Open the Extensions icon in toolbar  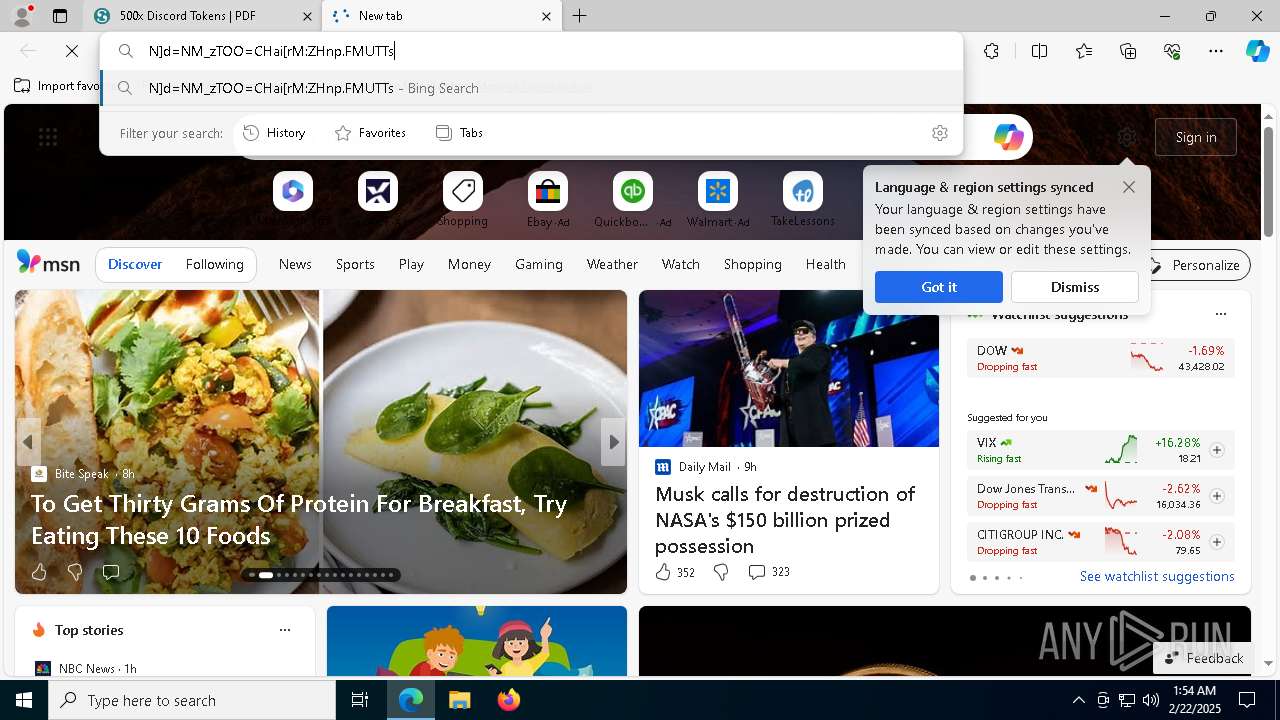tap(991, 51)
